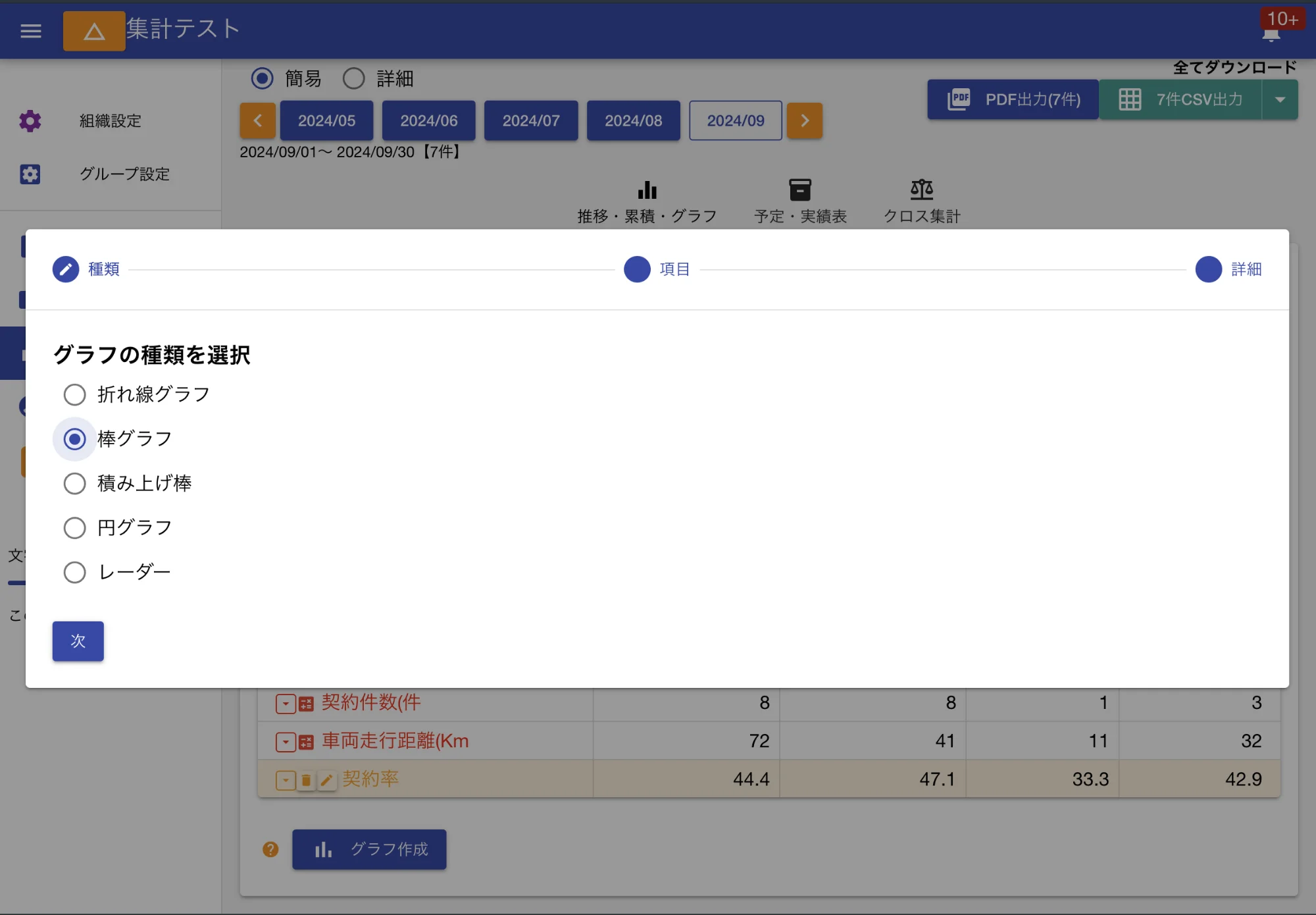This screenshot has width=1316, height=915.
Task: Click the edit pencil icon in 契約率 row
Action: [x=326, y=780]
